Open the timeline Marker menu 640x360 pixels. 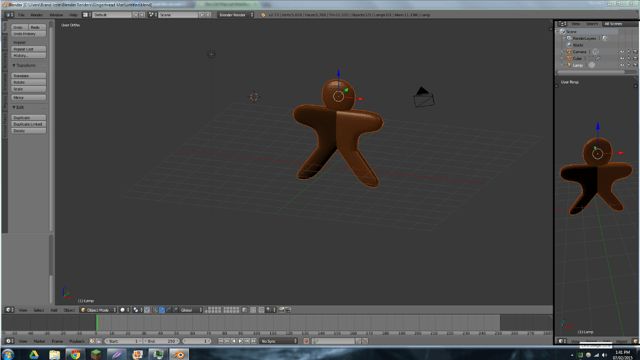[x=39, y=341]
